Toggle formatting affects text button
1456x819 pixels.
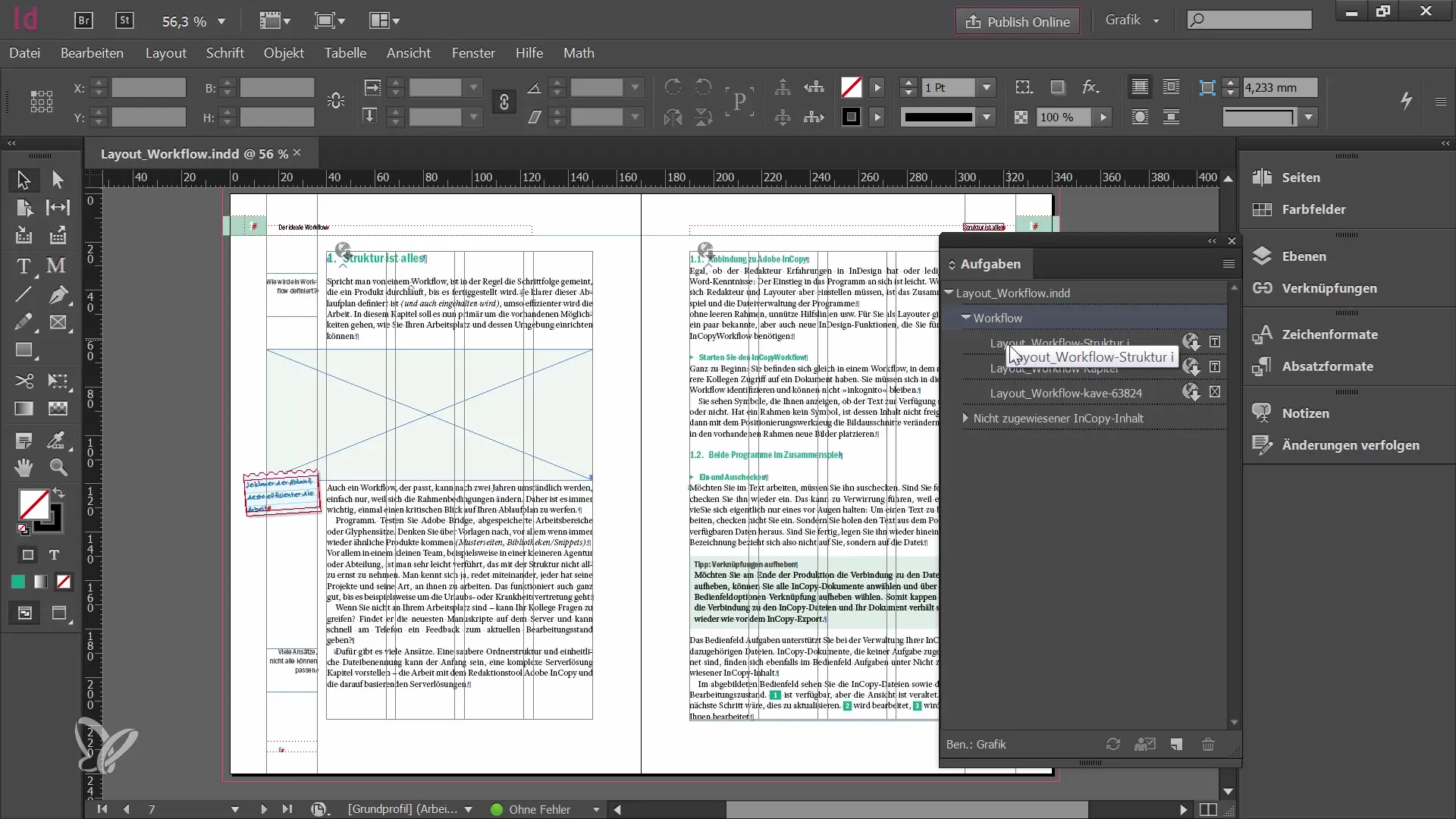coord(54,555)
